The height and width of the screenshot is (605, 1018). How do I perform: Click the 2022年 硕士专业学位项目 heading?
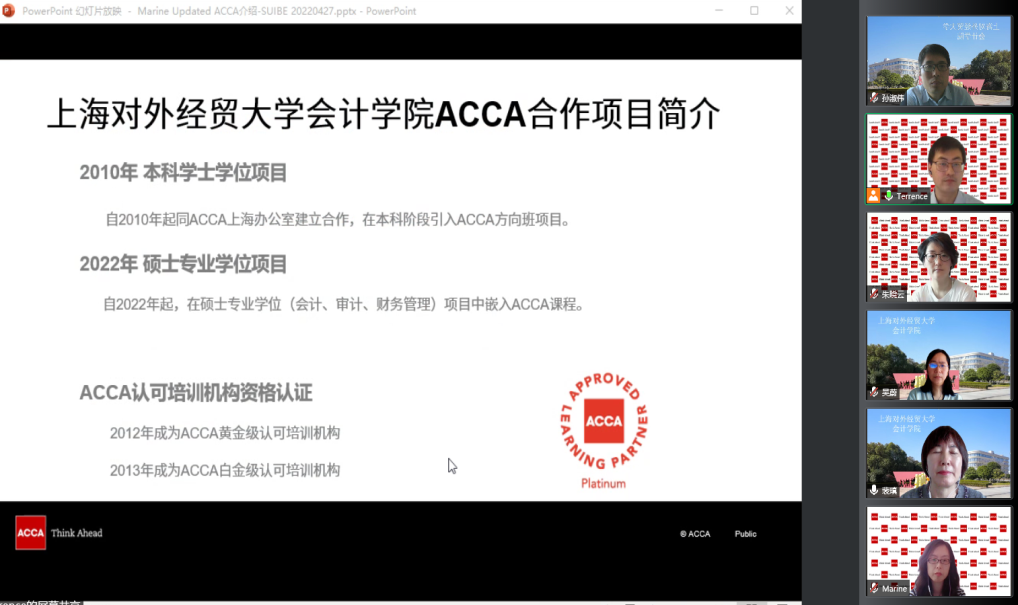tap(183, 264)
